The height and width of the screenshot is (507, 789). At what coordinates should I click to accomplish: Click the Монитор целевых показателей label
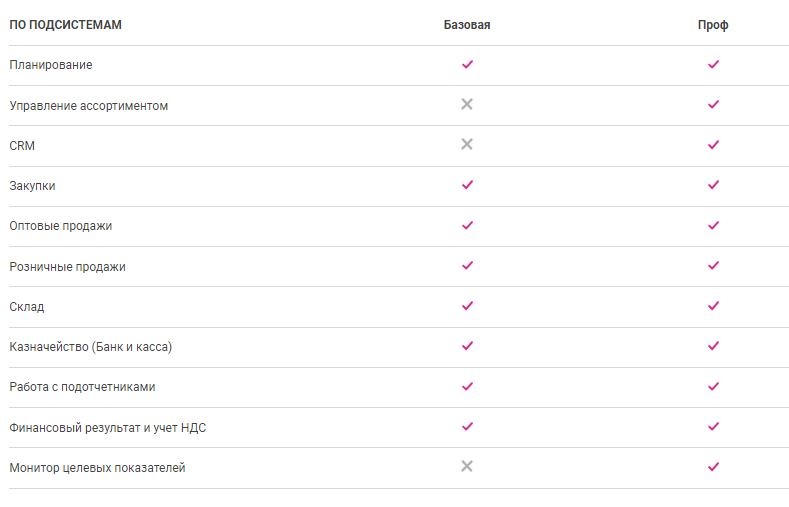[97, 467]
